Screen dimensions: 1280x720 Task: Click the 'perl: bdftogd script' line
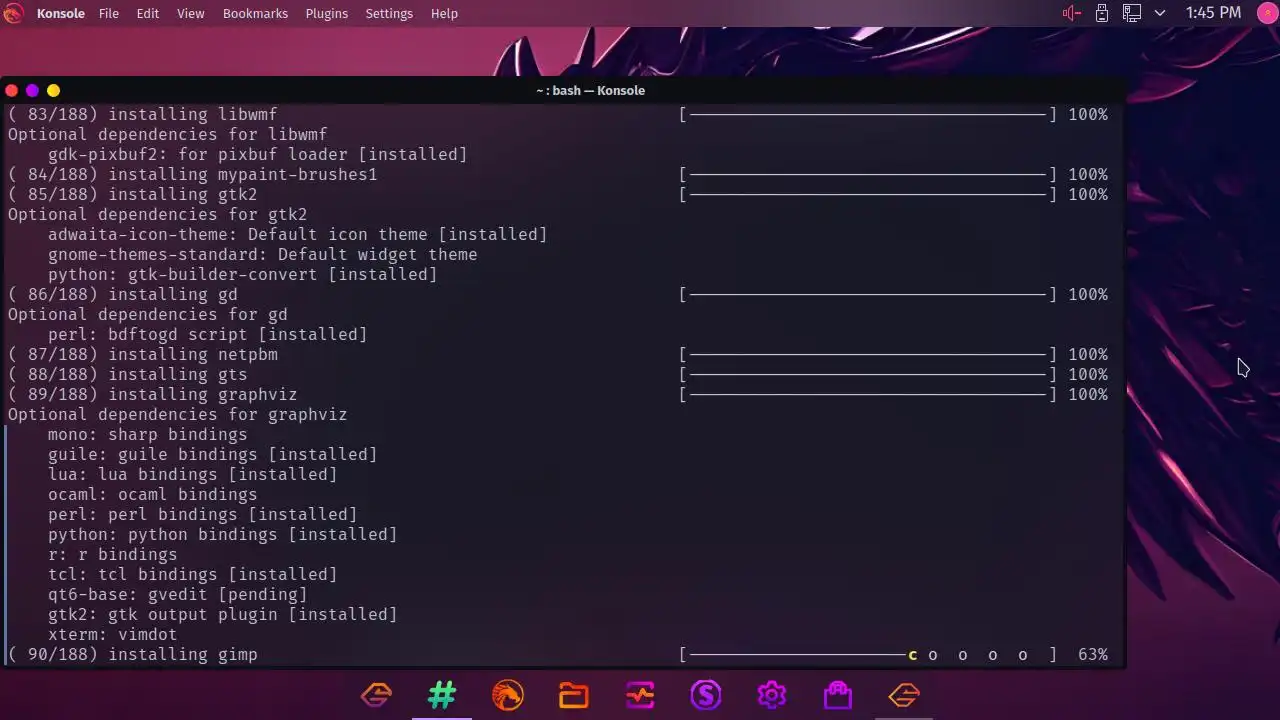pyautogui.click(x=208, y=334)
